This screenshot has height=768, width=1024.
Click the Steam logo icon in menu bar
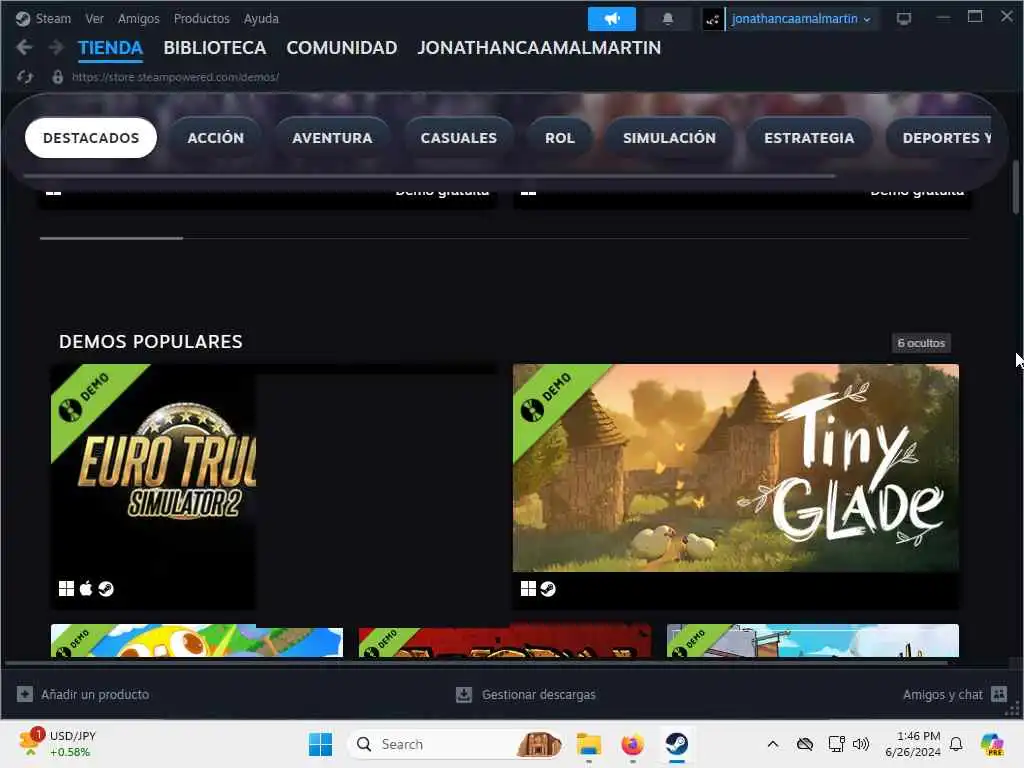click(23, 18)
